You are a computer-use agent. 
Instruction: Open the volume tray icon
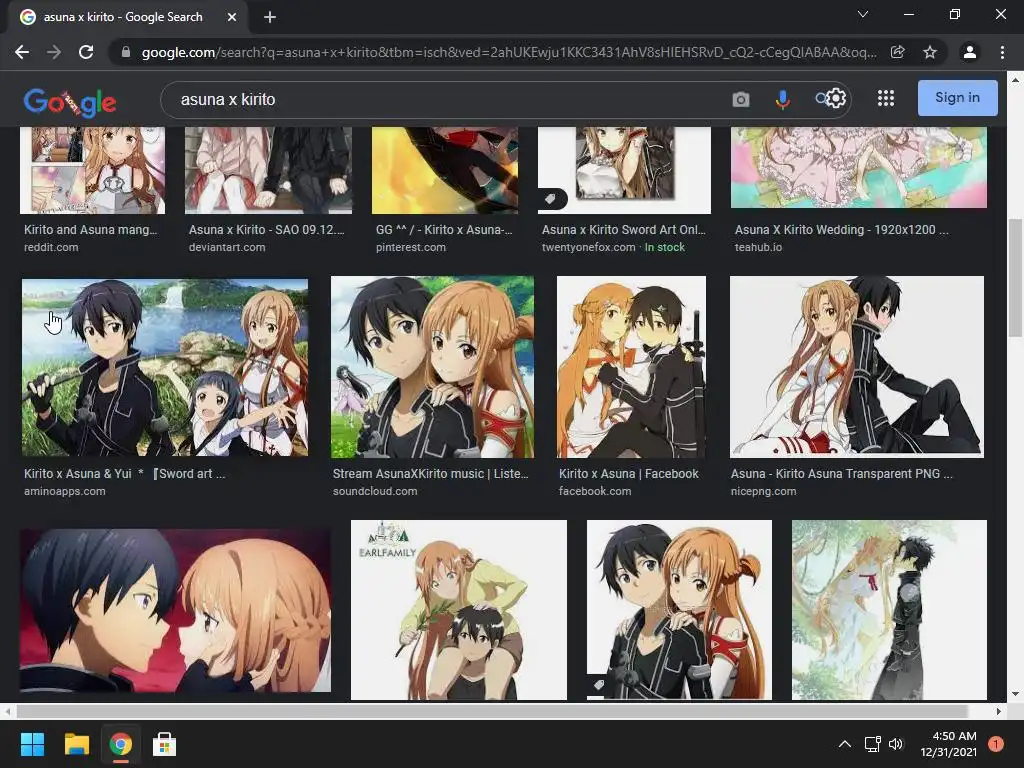tap(896, 744)
